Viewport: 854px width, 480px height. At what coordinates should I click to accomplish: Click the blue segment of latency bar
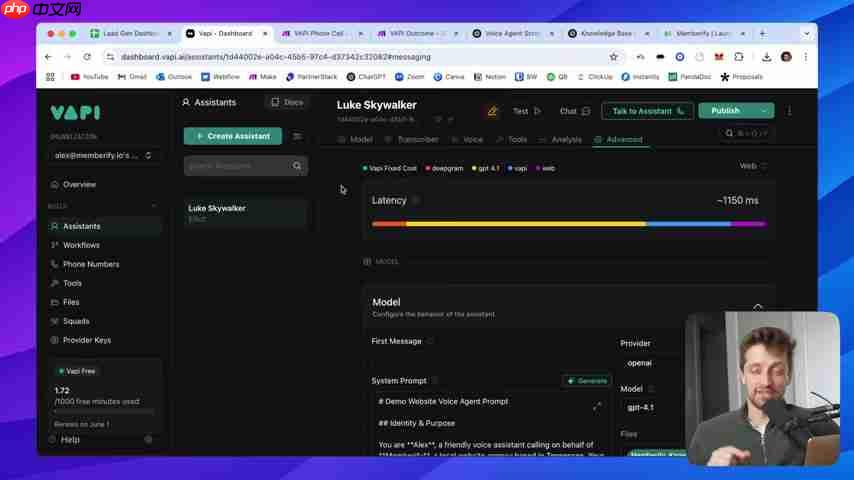(x=688, y=224)
